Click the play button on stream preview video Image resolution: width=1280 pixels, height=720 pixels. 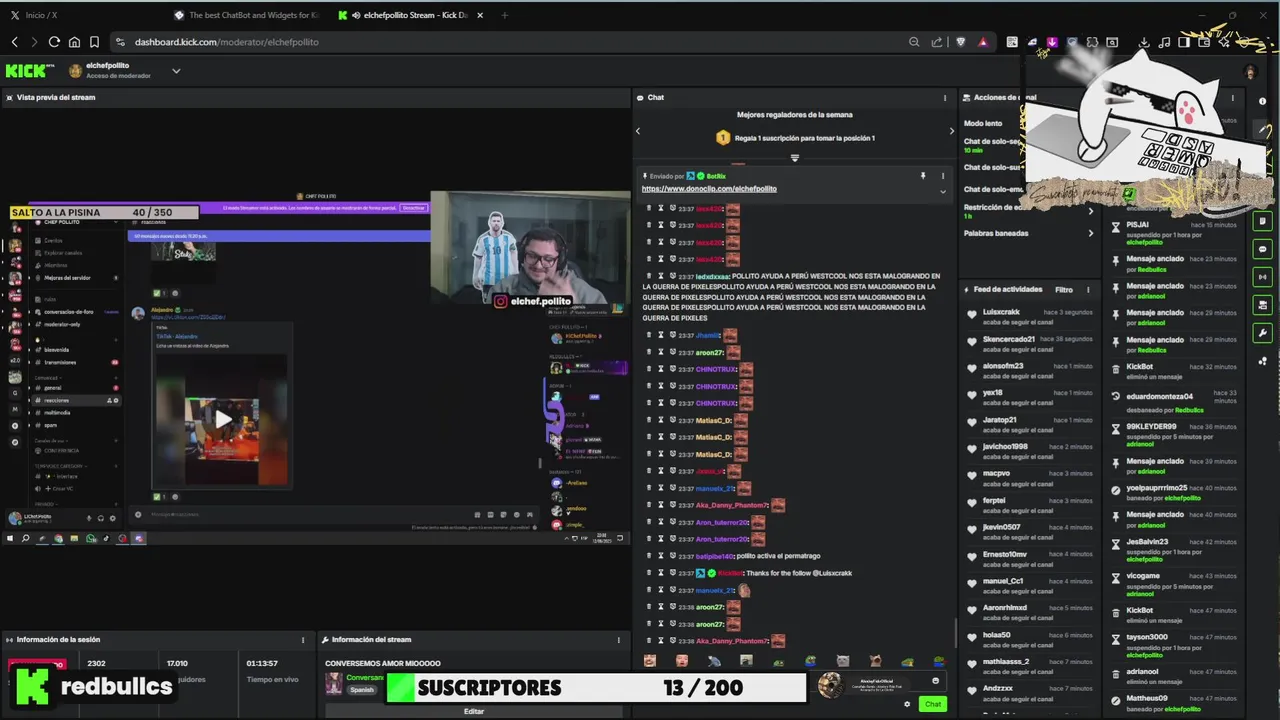click(222, 418)
